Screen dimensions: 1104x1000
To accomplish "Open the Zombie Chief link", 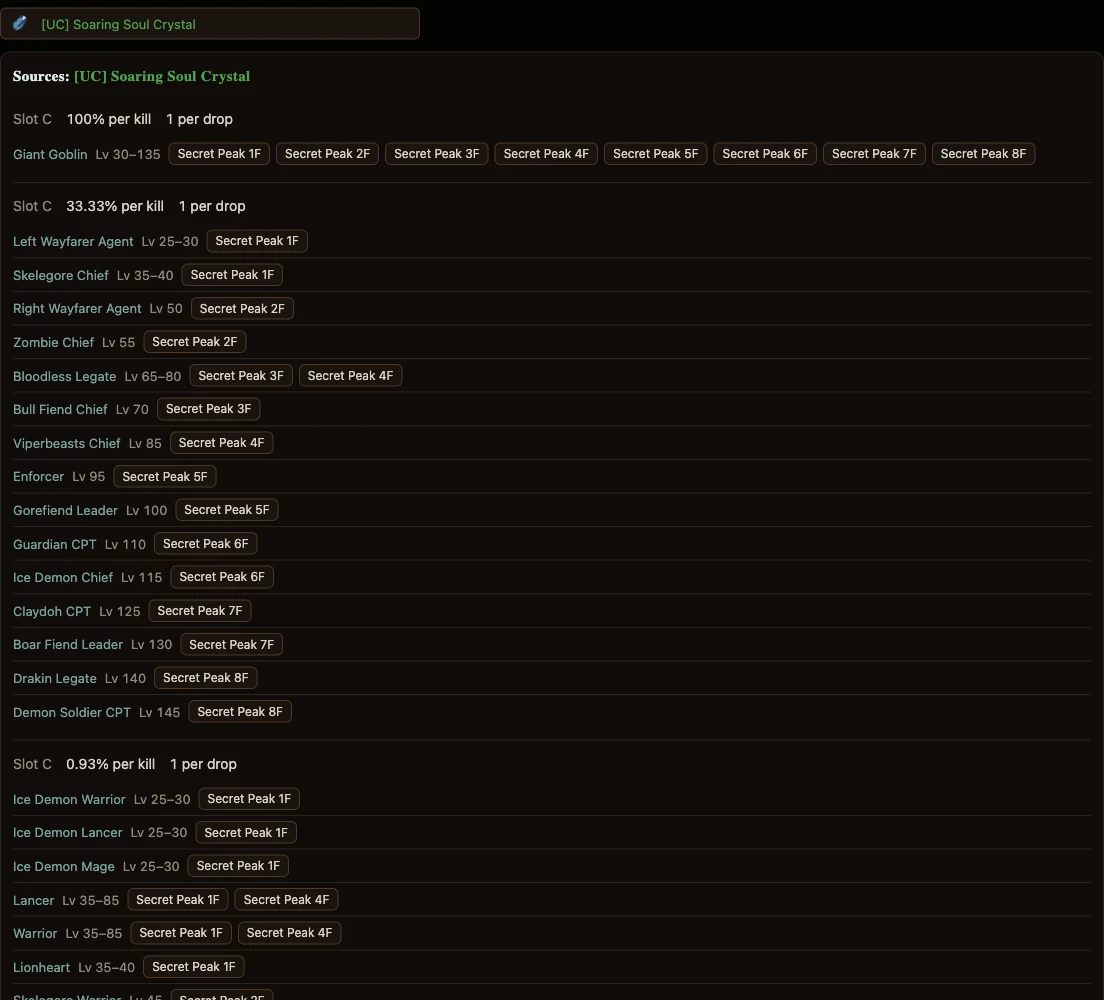I will pyautogui.click(x=54, y=342).
